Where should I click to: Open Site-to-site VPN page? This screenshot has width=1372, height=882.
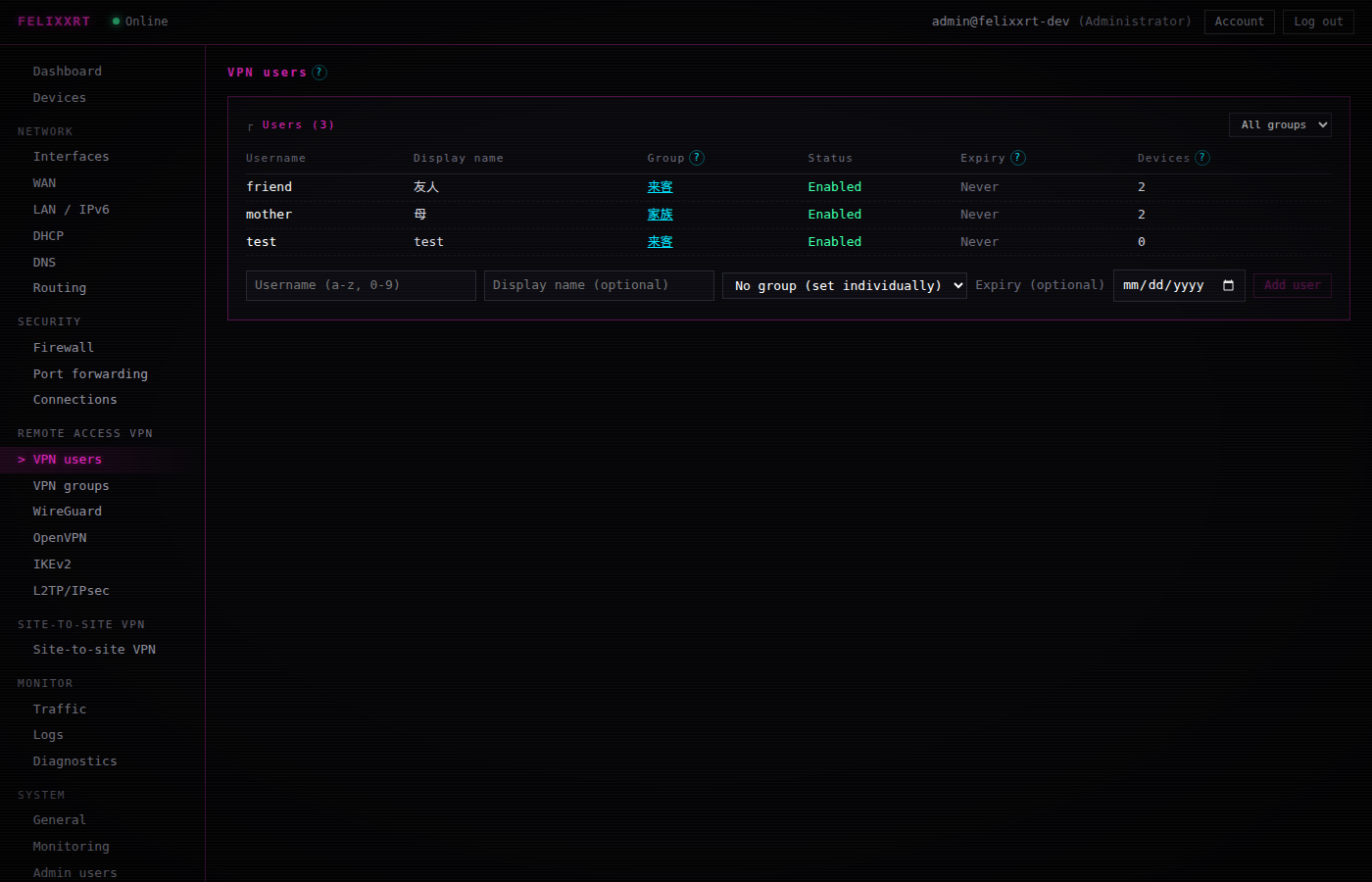[x=95, y=650]
